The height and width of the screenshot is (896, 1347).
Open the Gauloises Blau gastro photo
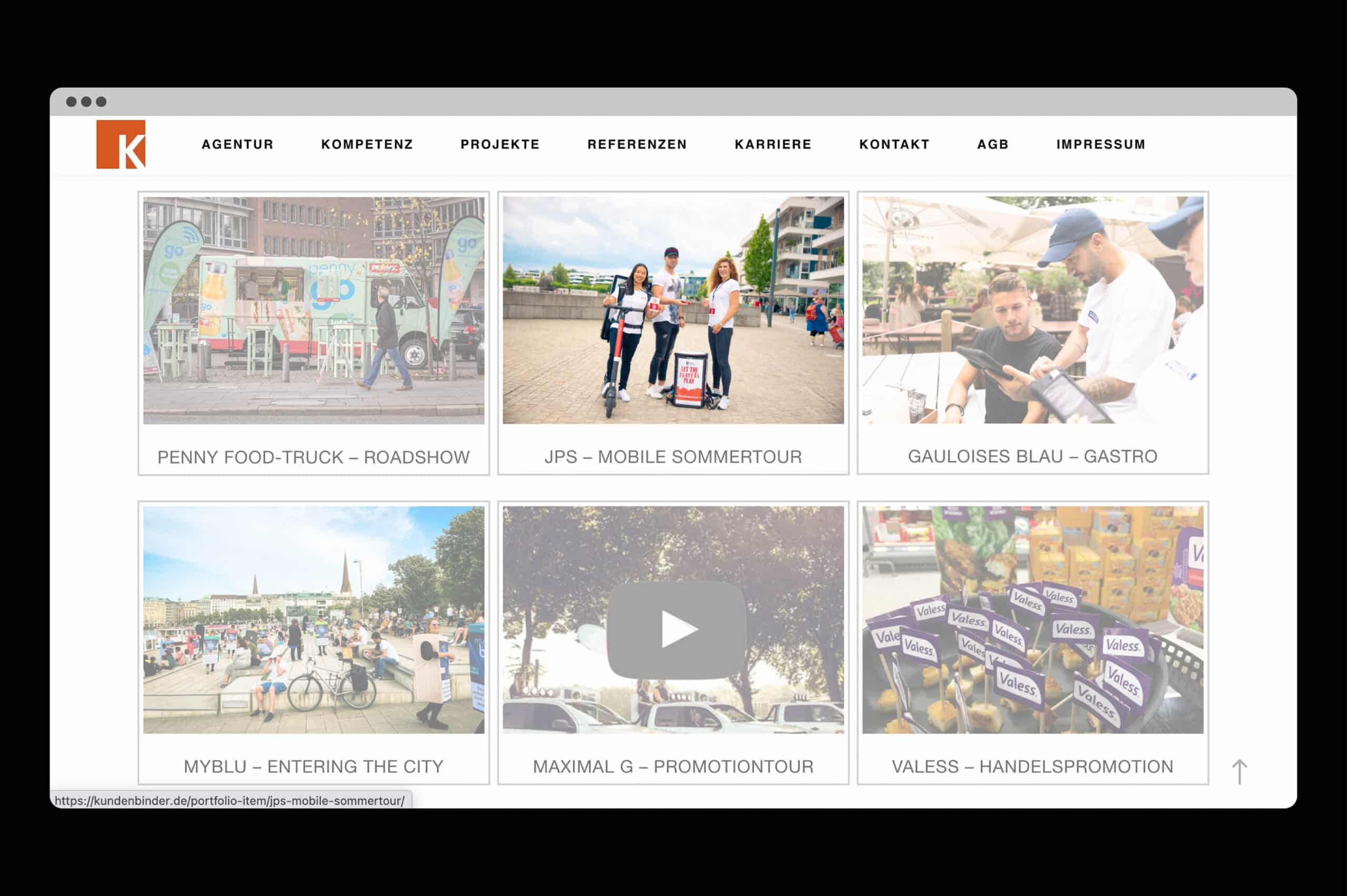coord(1033,310)
